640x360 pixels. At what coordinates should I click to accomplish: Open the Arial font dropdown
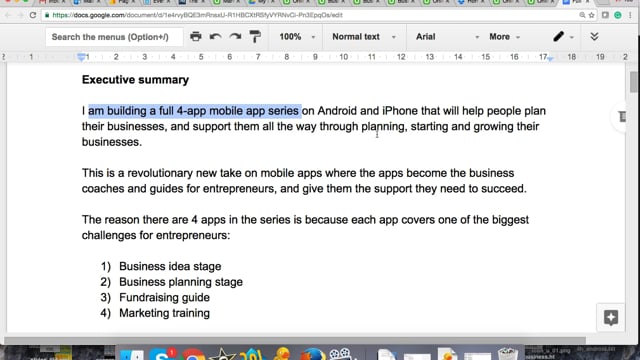(447, 37)
